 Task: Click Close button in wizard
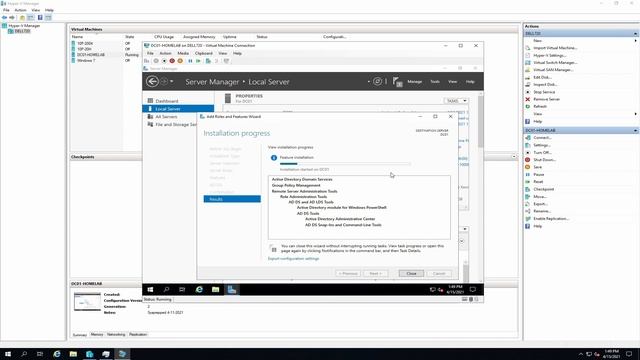[411, 273]
